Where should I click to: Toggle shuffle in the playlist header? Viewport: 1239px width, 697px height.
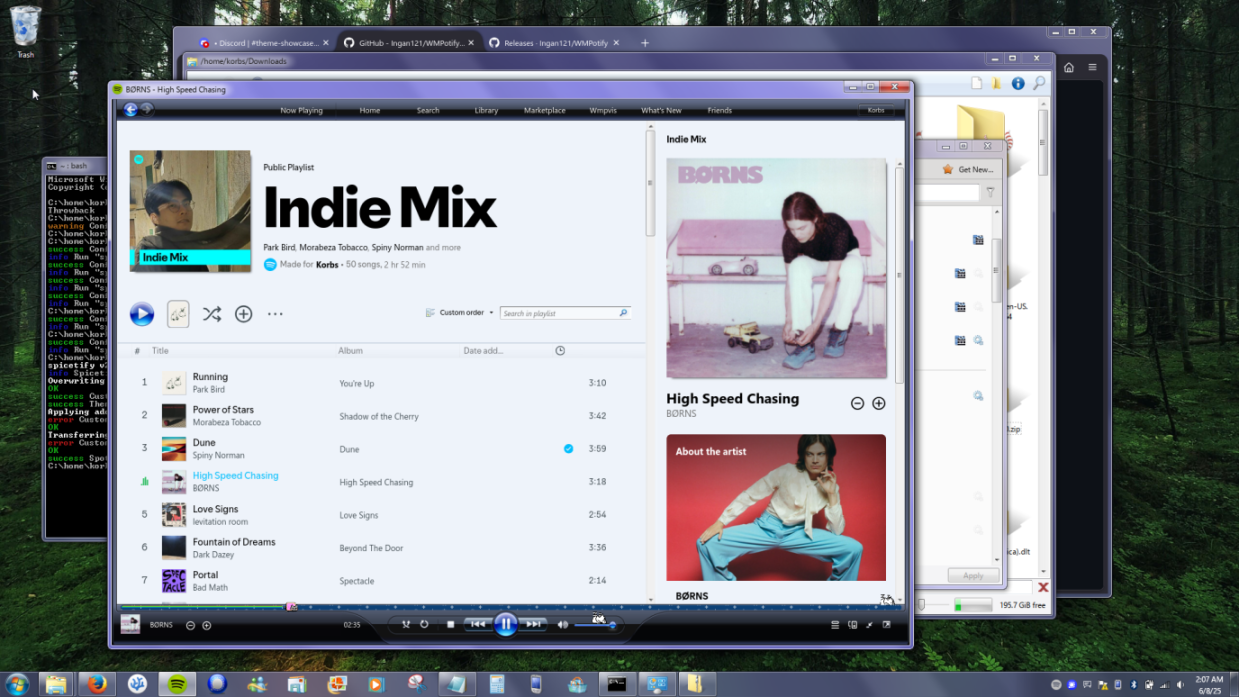pos(211,314)
